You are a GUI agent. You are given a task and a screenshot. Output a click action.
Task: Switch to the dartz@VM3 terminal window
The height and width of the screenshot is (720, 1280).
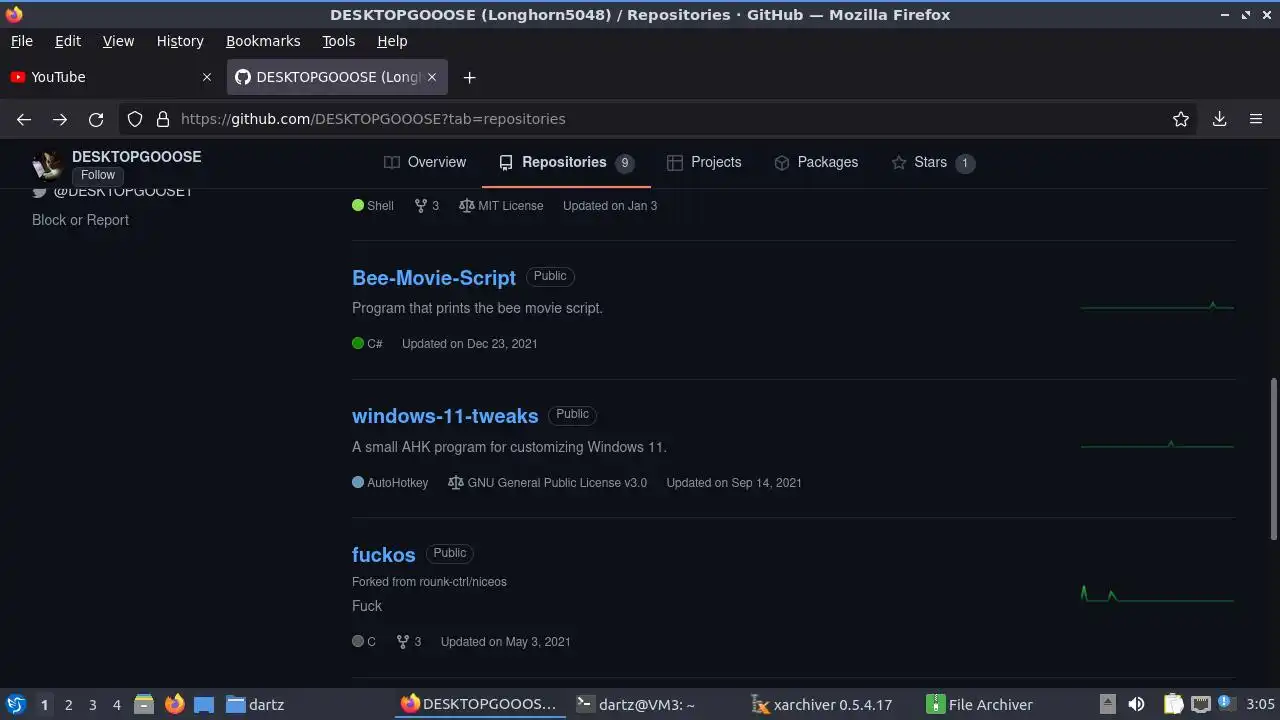click(x=636, y=705)
